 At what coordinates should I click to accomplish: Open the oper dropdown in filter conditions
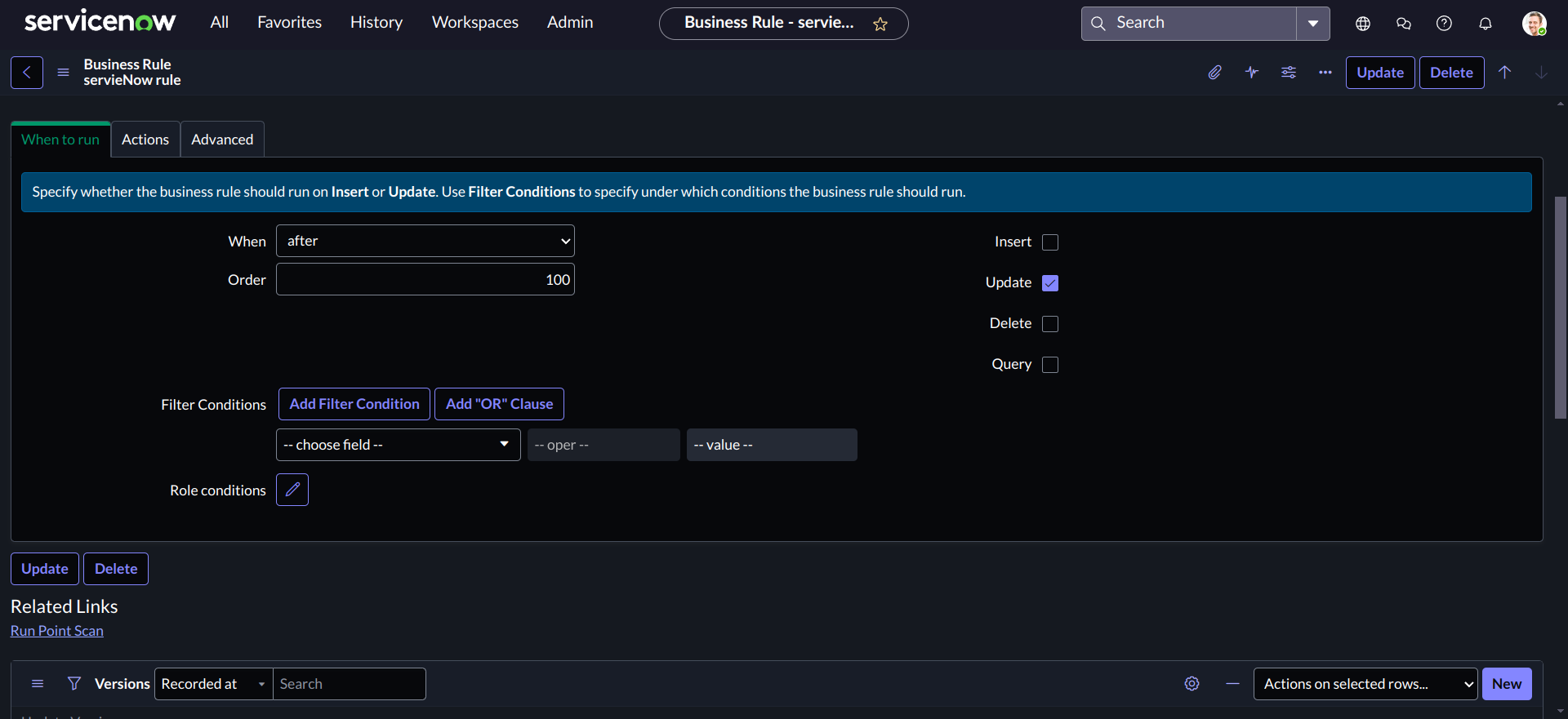pyautogui.click(x=604, y=445)
